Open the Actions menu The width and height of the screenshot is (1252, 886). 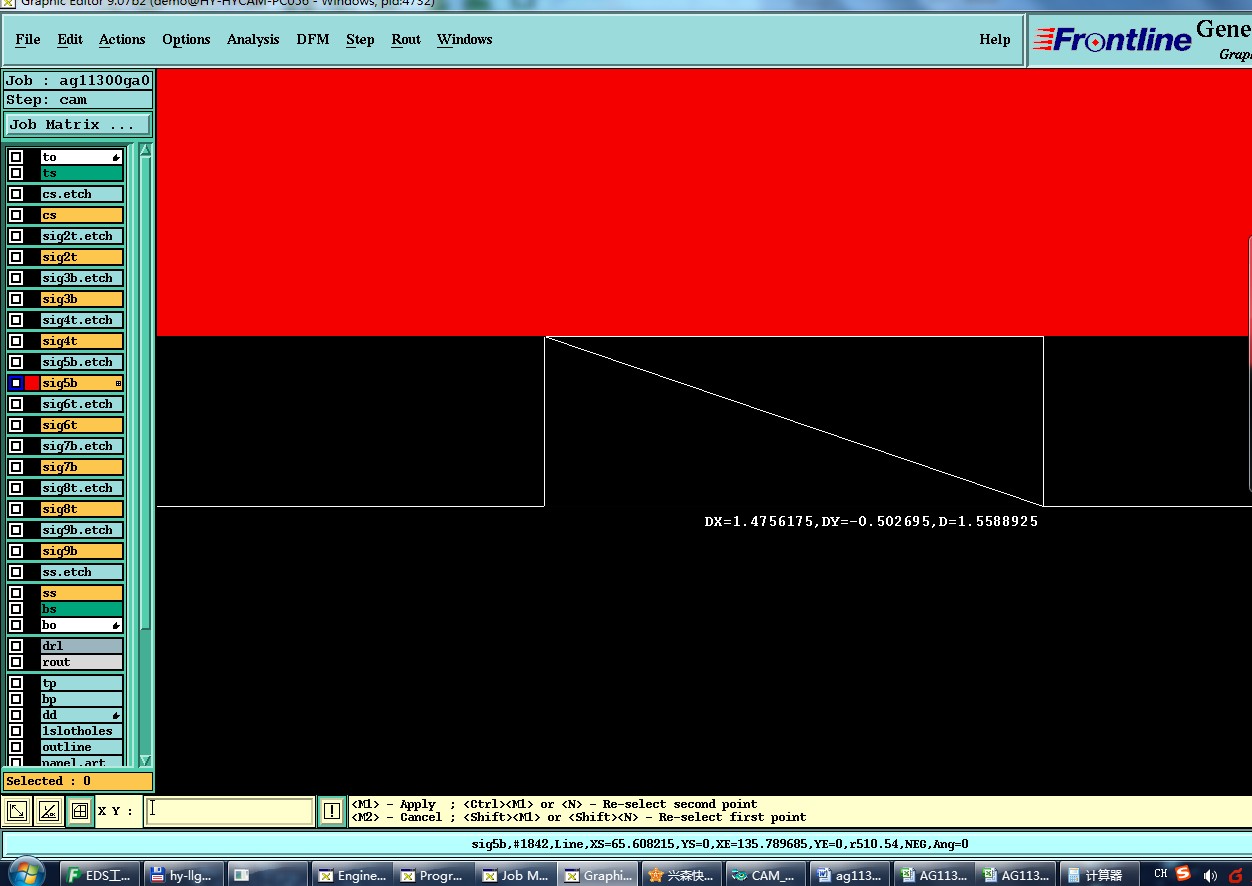122,40
